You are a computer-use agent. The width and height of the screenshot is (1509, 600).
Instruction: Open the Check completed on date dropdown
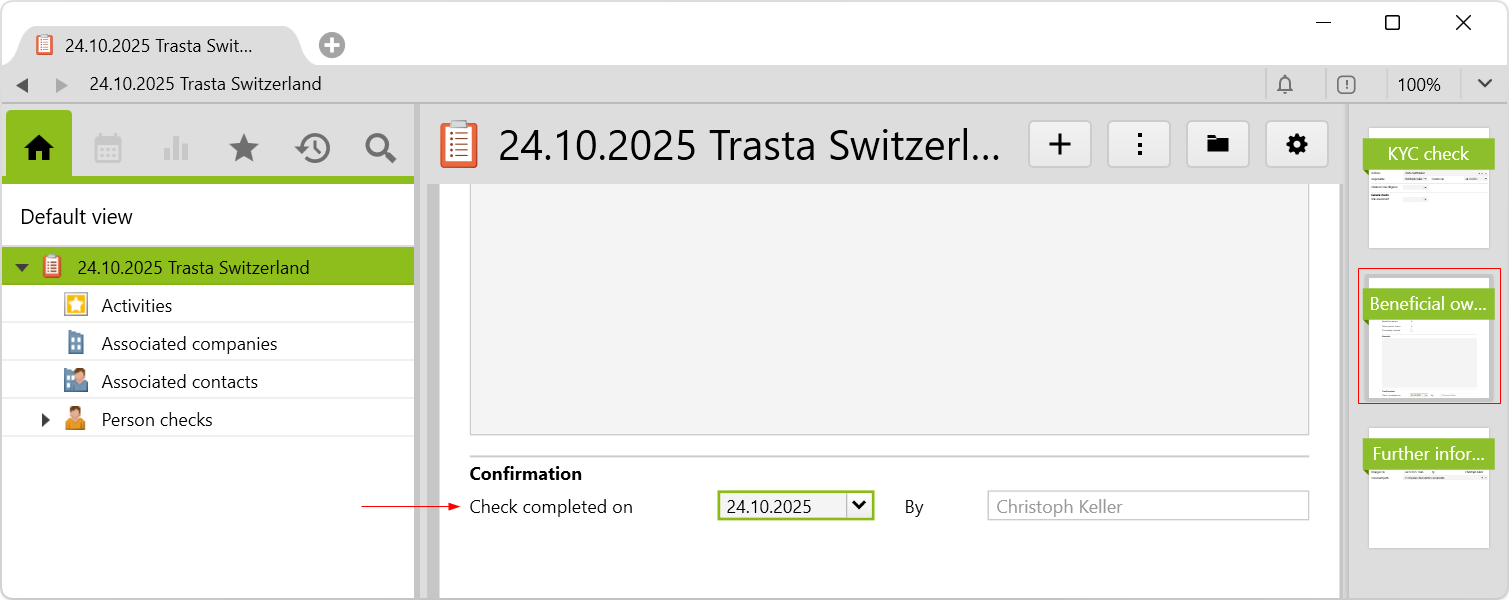(858, 506)
